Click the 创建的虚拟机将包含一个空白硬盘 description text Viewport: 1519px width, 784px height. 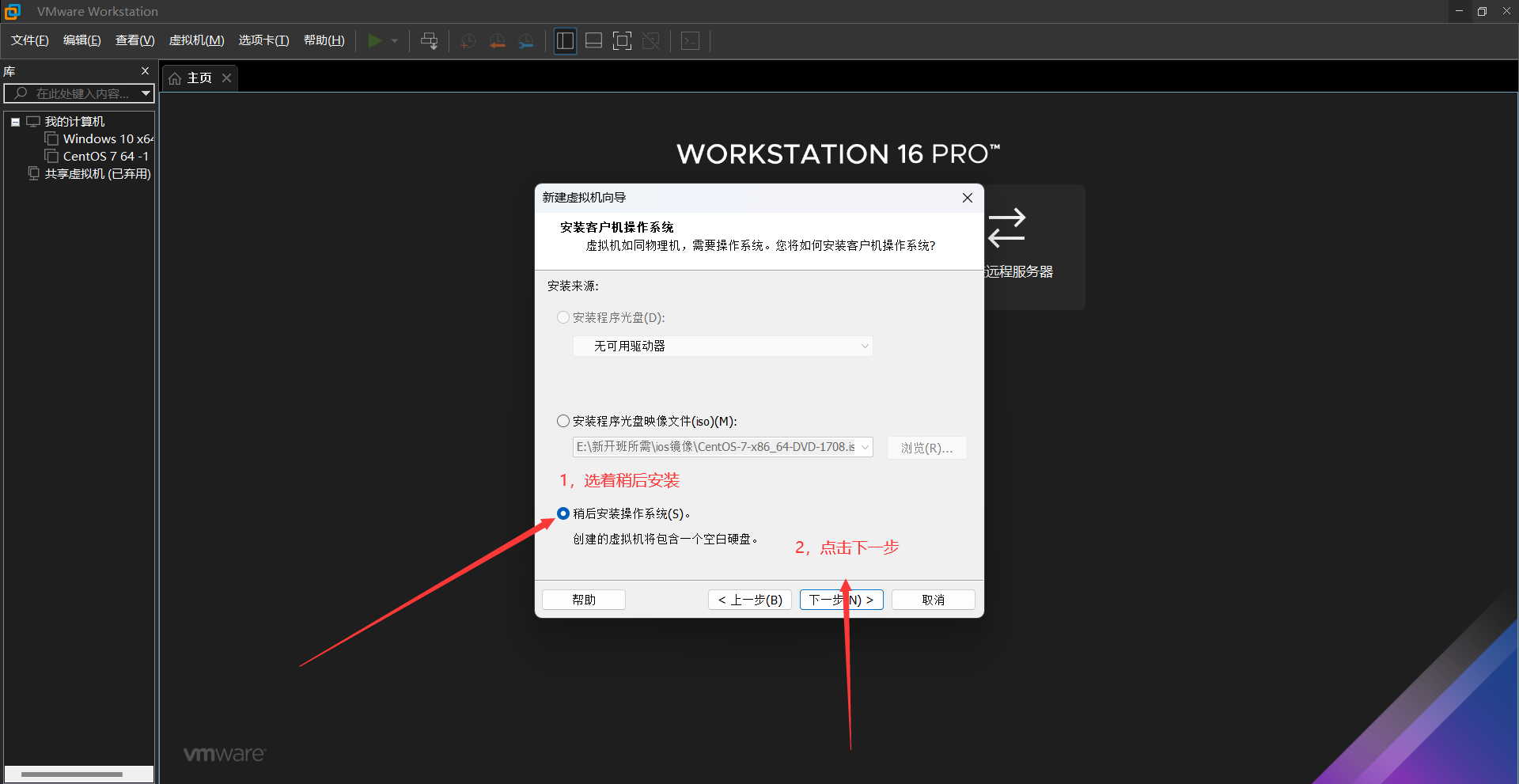[x=665, y=539]
